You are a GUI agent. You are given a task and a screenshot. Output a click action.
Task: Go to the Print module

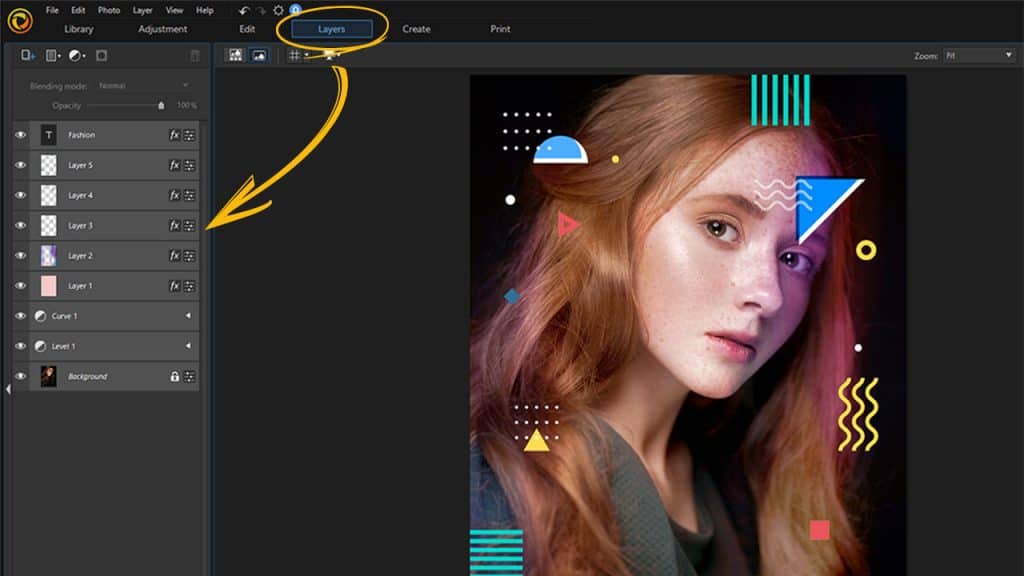coord(500,29)
